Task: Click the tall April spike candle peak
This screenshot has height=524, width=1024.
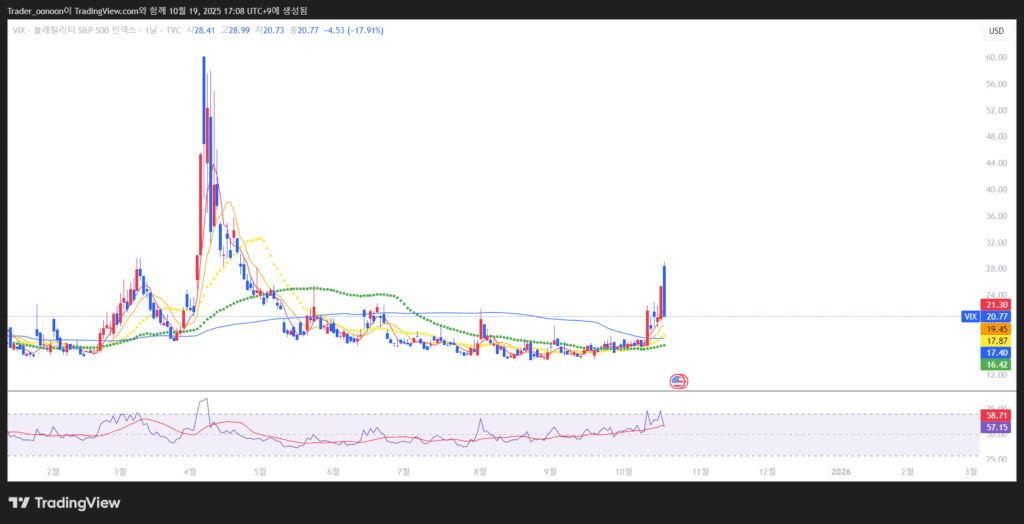Action: (204, 60)
